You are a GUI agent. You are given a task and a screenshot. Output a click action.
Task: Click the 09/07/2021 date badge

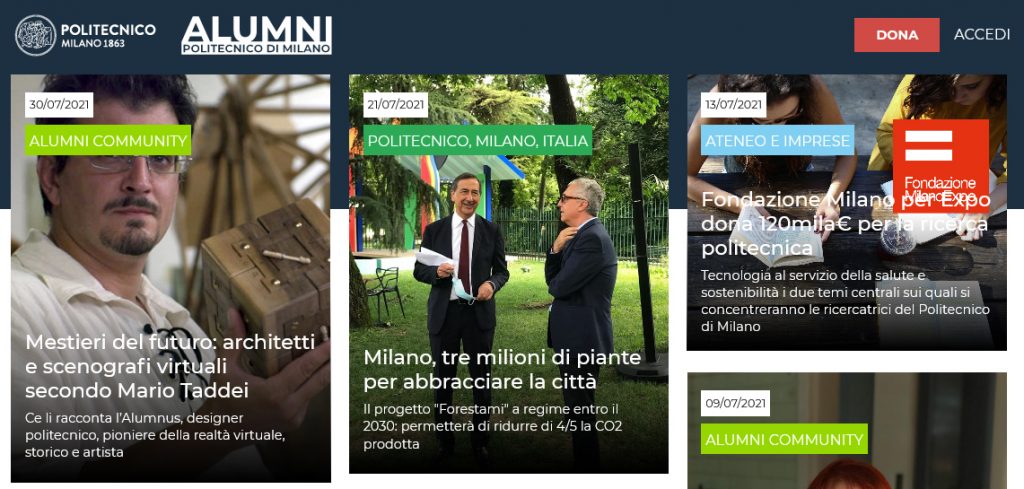coord(735,403)
